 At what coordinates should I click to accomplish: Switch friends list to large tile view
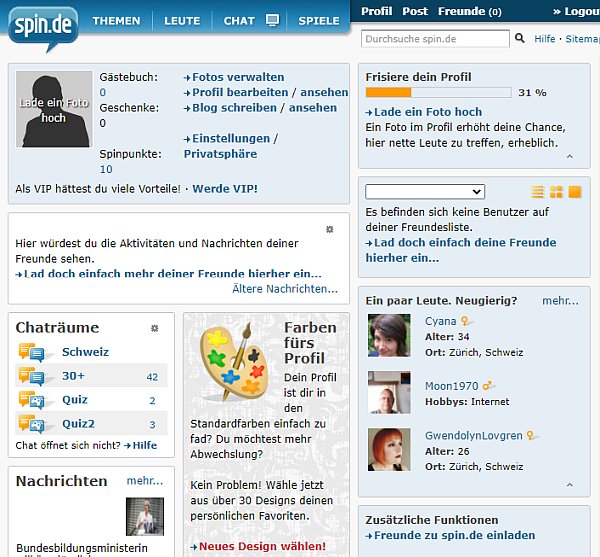574,192
